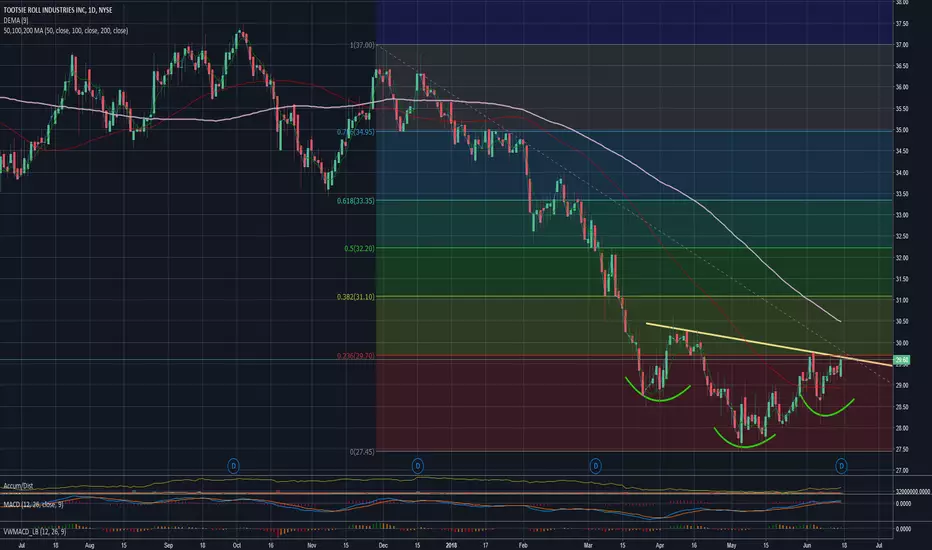Viewport: 932px width, 550px height.
Task: Click the 2018 label on time axis
Action: (x=451, y=545)
